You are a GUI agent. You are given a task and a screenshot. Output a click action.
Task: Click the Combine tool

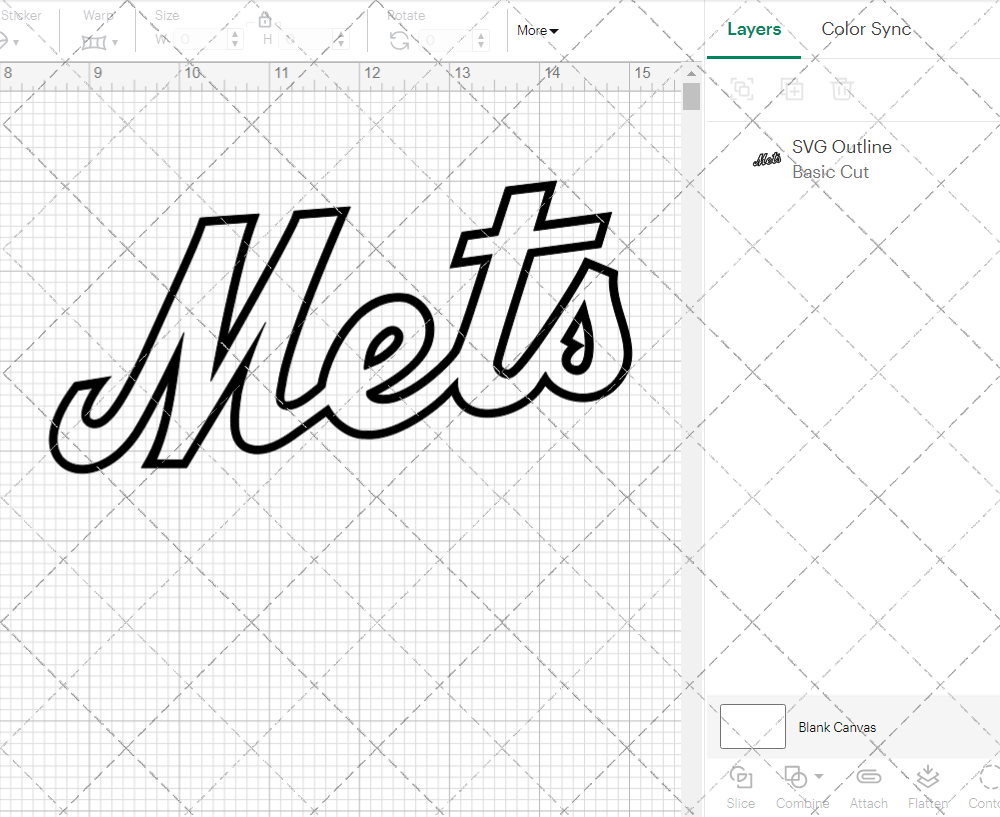801,789
